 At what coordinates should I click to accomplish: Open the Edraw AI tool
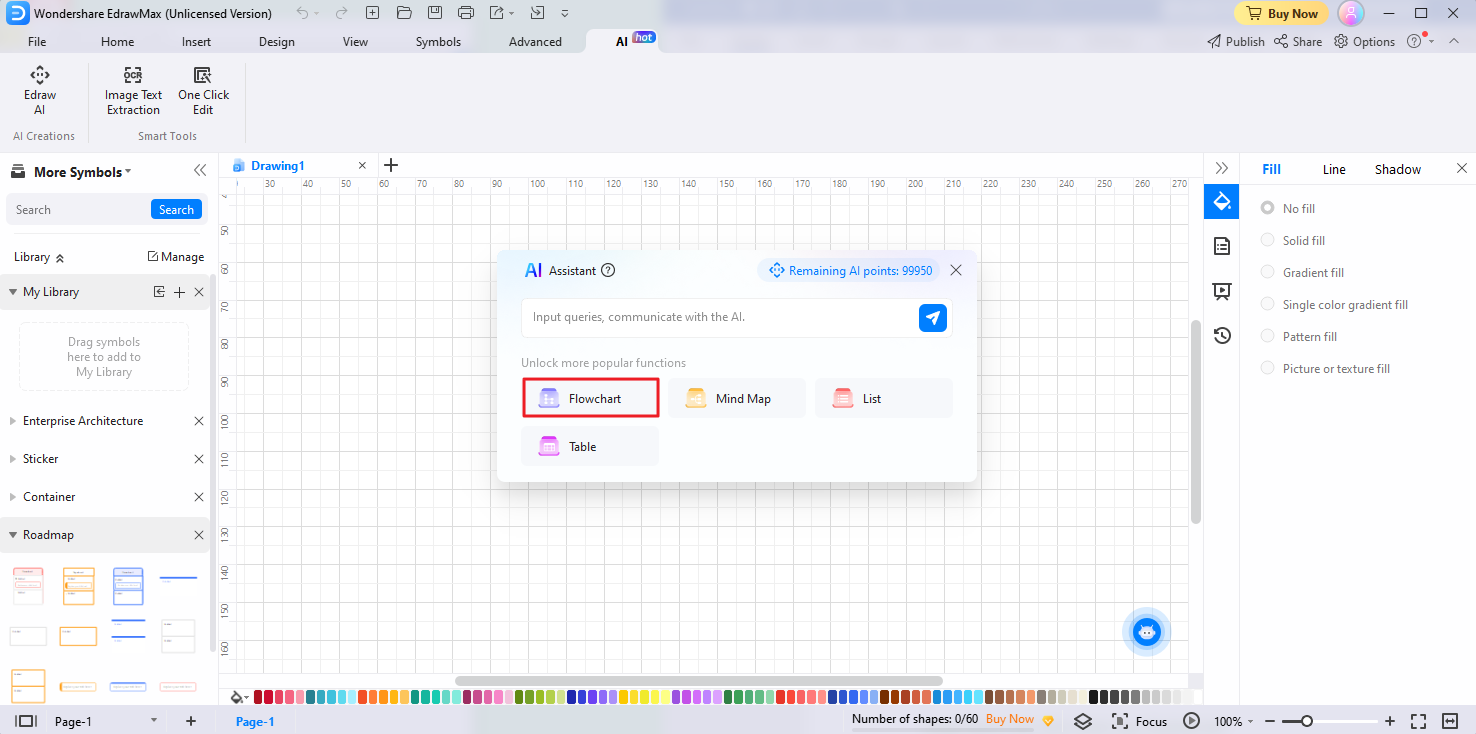click(x=40, y=91)
